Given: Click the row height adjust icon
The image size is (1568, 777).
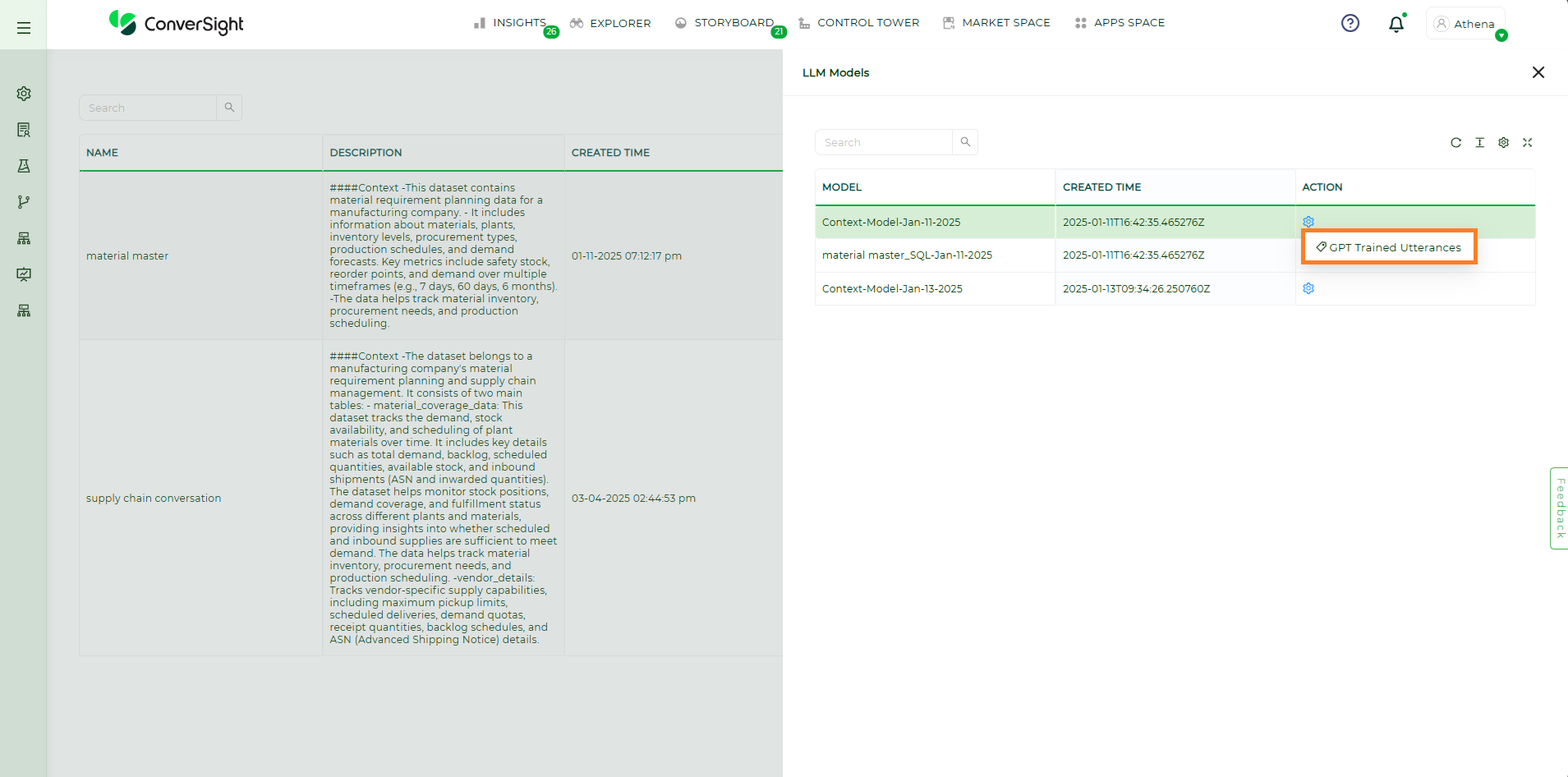Looking at the screenshot, I should [x=1479, y=142].
